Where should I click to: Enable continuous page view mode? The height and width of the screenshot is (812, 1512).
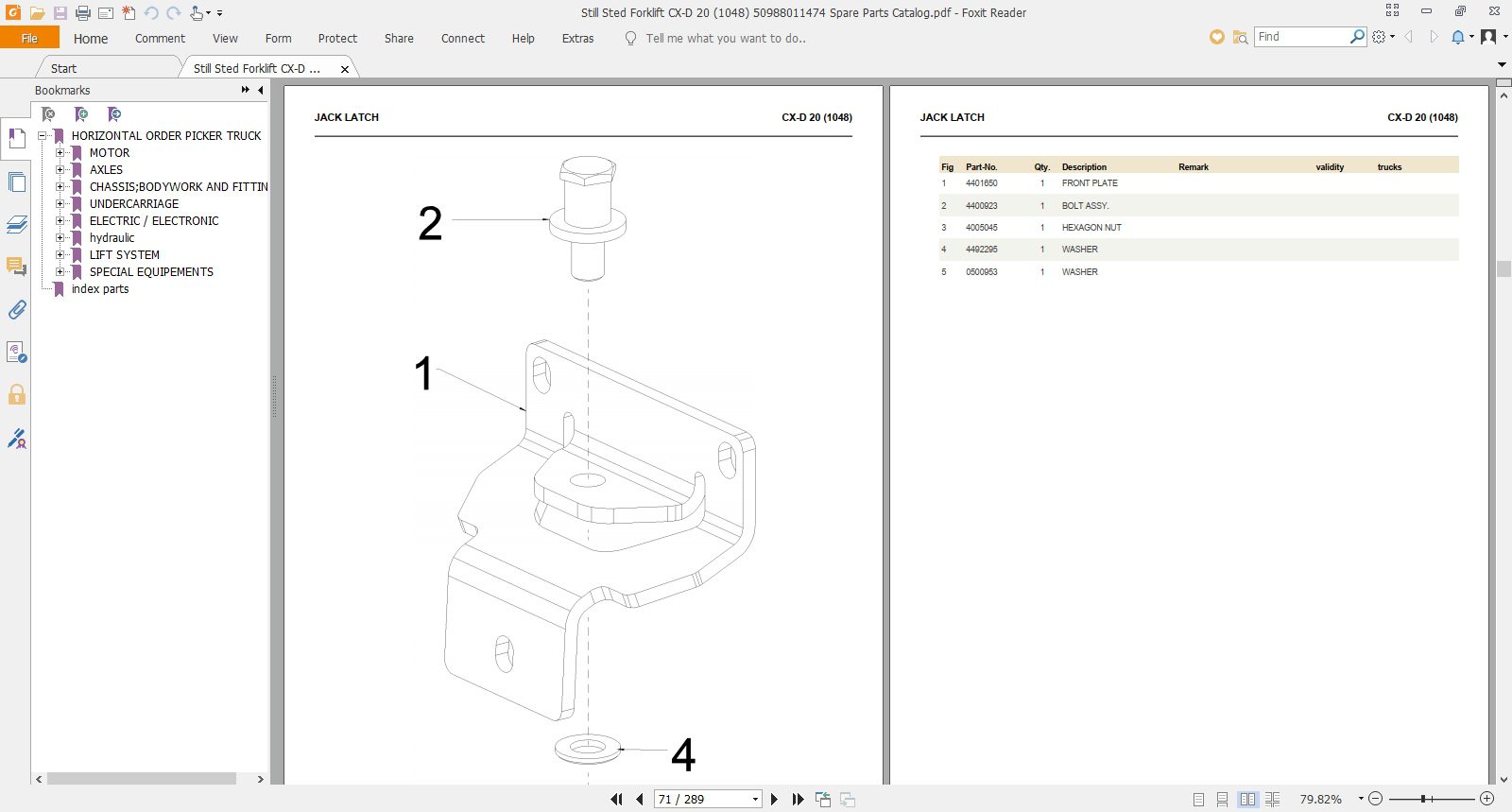(x=1223, y=799)
